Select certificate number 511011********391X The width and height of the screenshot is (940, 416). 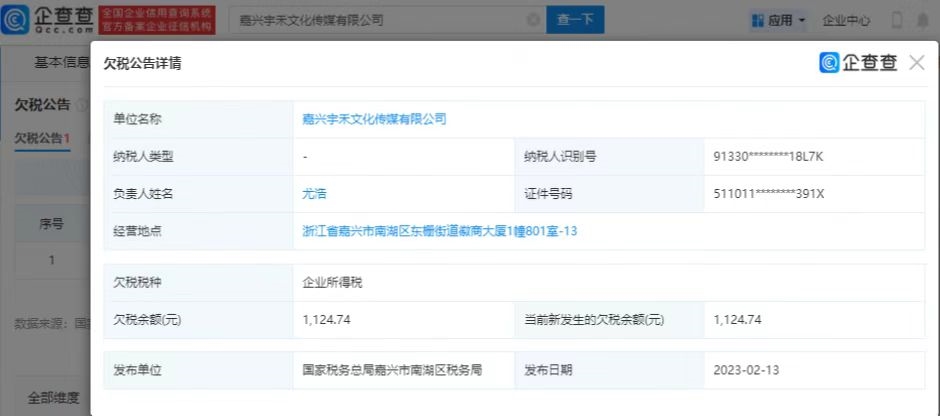[x=769, y=194]
